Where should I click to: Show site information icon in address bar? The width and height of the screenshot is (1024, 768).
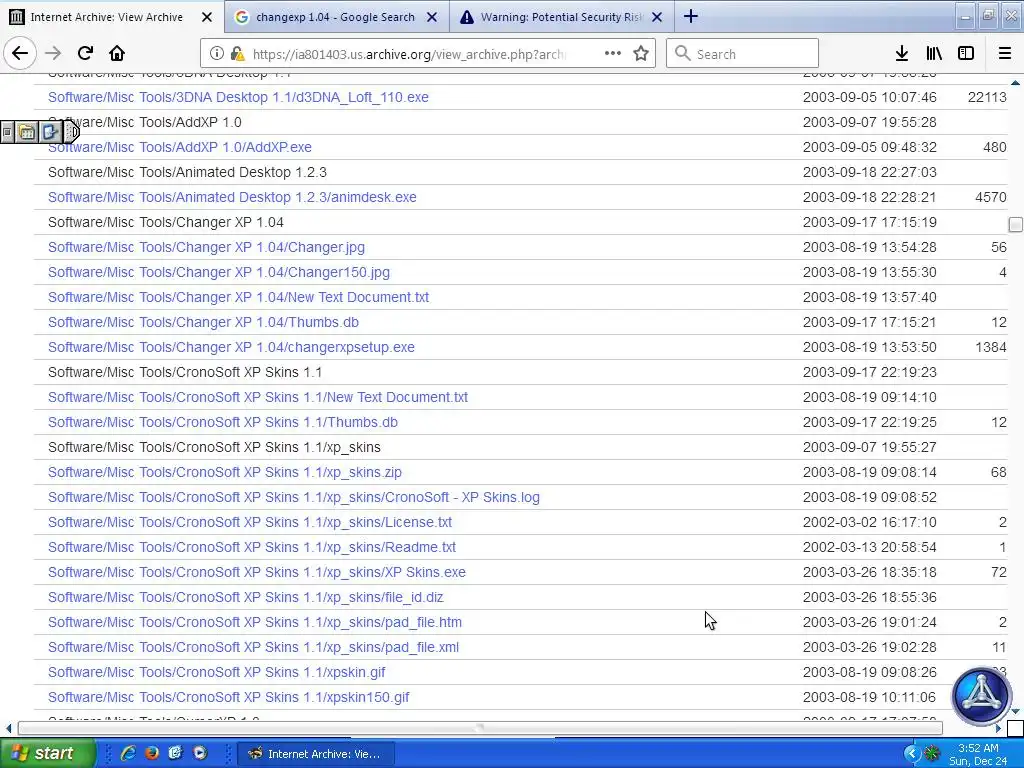pos(217,54)
